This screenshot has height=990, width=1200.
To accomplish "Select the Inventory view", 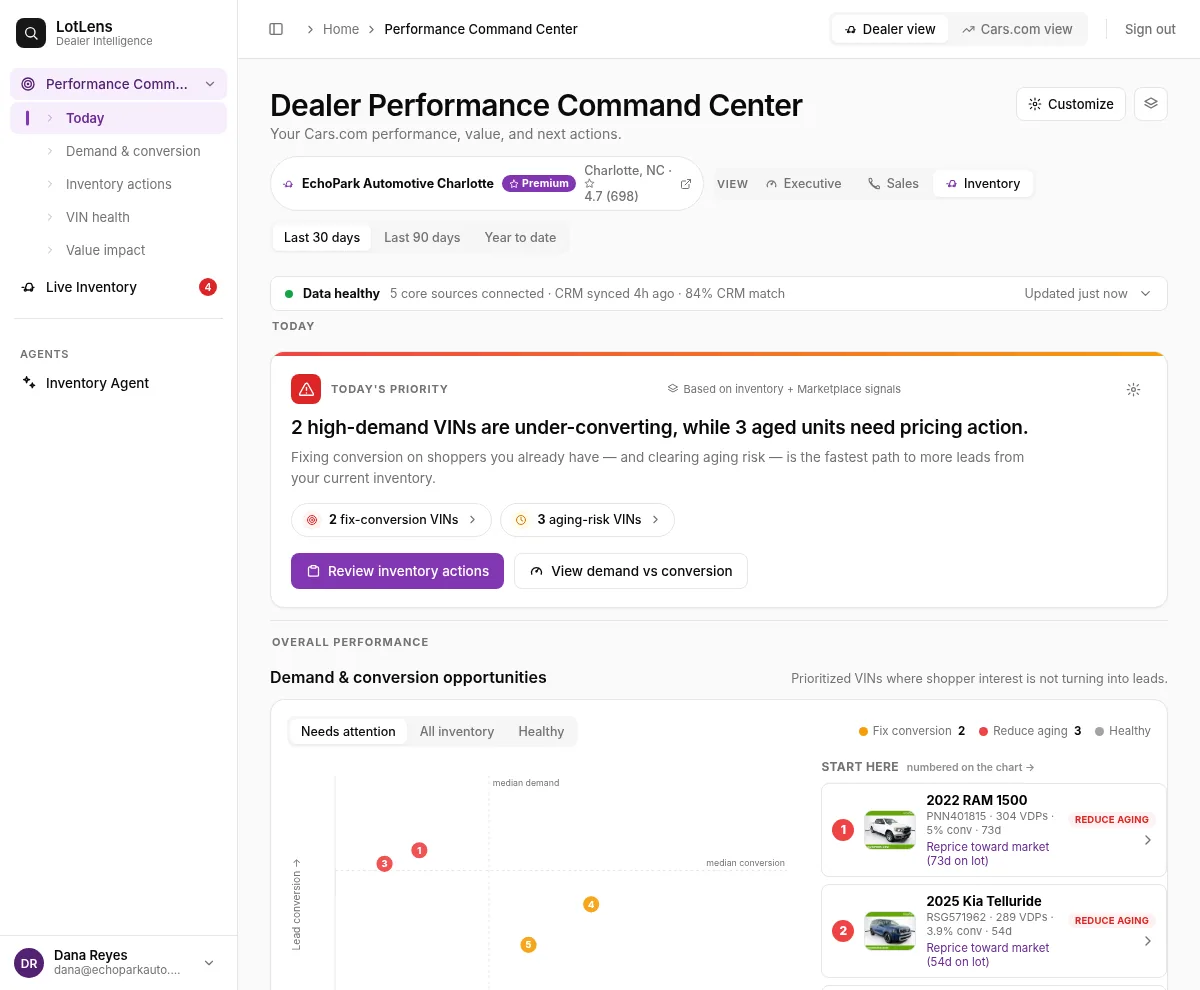I will [x=983, y=184].
